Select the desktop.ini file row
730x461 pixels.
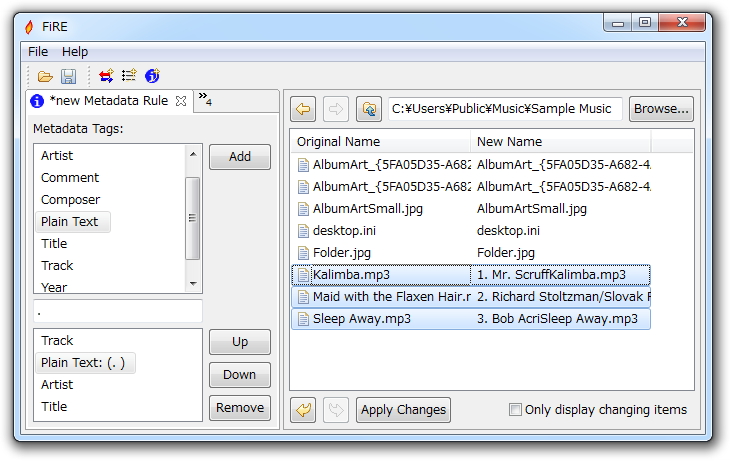click(471, 230)
